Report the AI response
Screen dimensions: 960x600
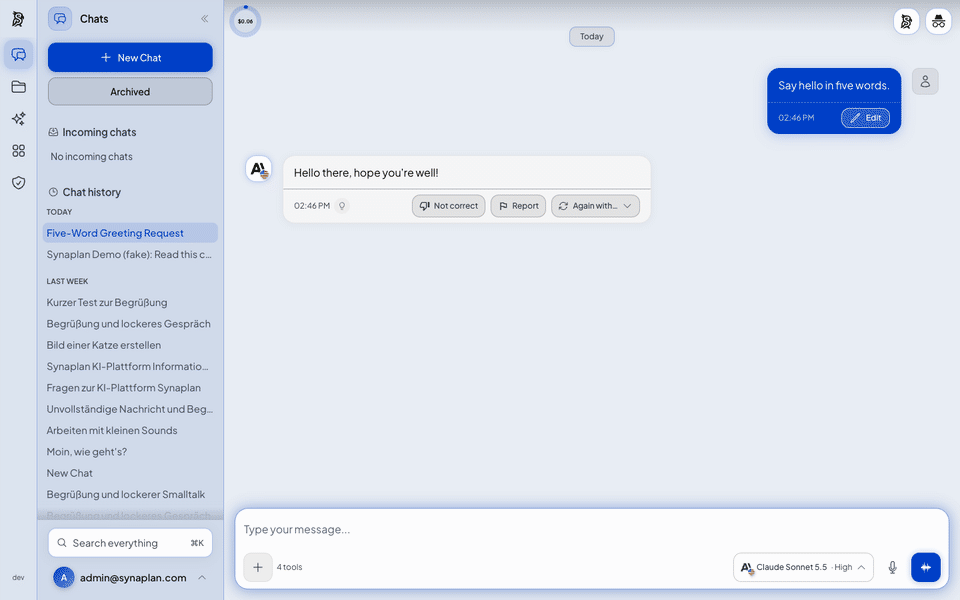pos(518,206)
